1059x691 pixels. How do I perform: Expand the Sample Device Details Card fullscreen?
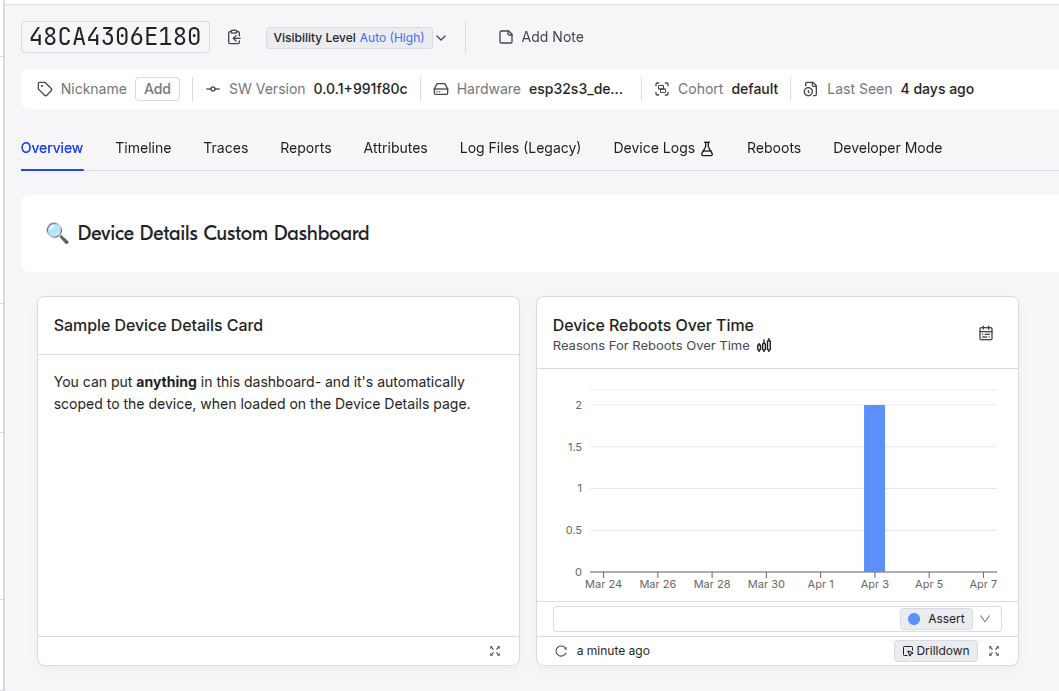tap(495, 650)
